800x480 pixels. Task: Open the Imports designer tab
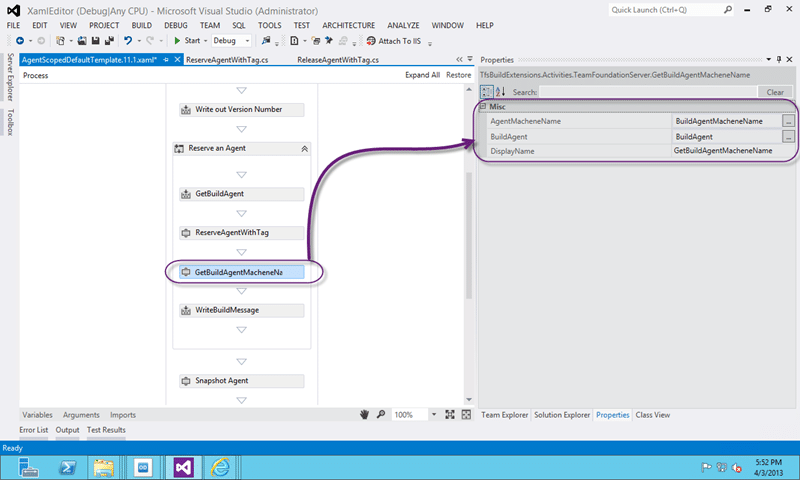(123, 415)
